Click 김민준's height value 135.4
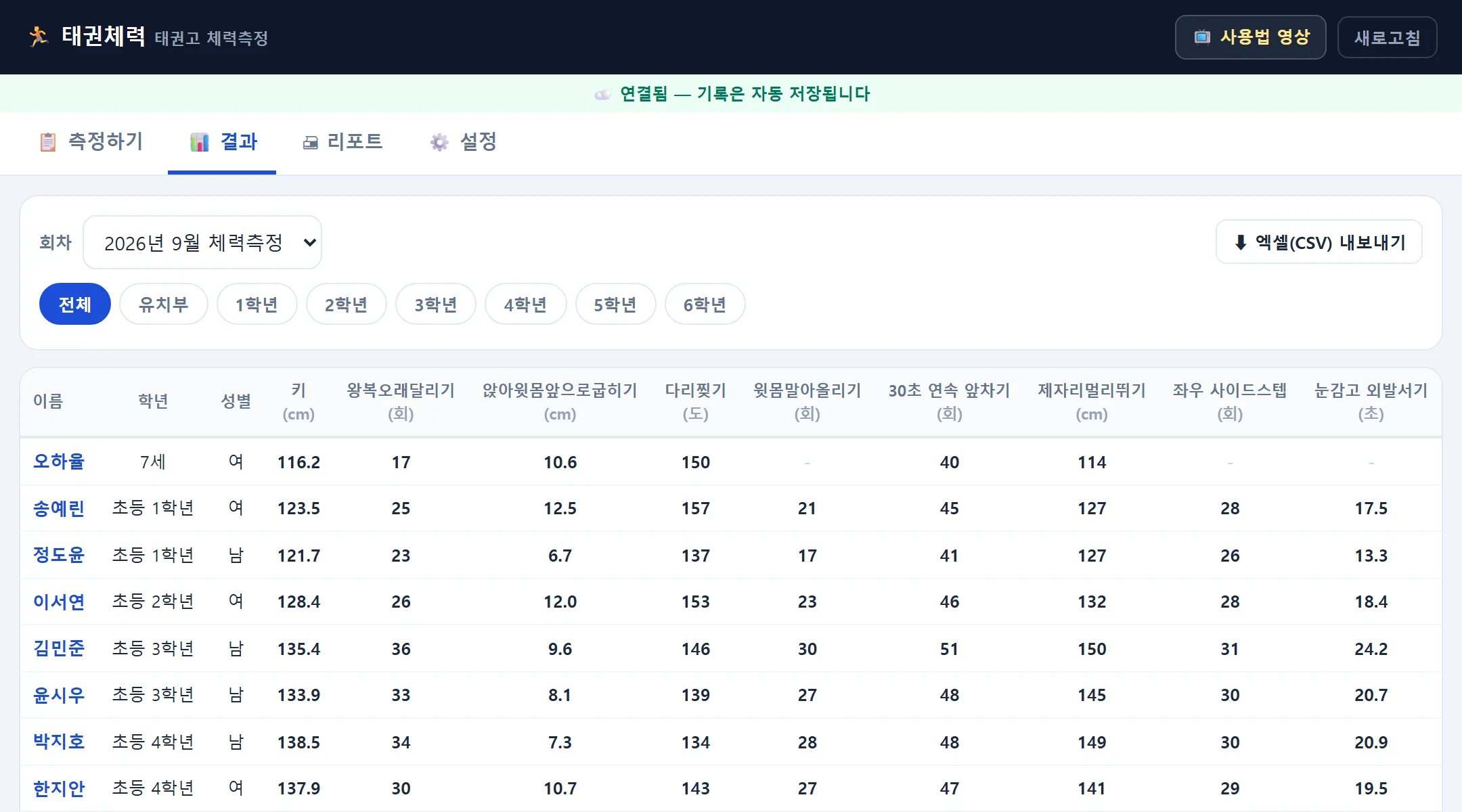 [298, 649]
